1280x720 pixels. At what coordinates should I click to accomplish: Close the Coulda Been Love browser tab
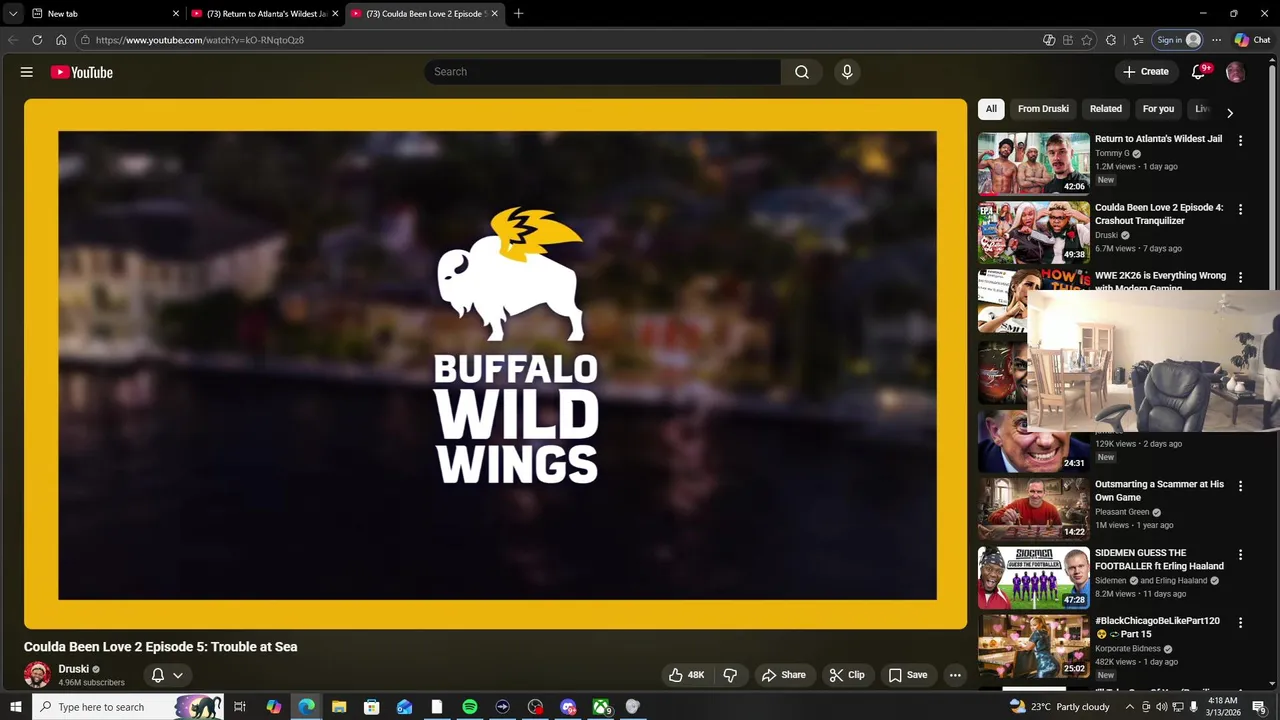[494, 14]
